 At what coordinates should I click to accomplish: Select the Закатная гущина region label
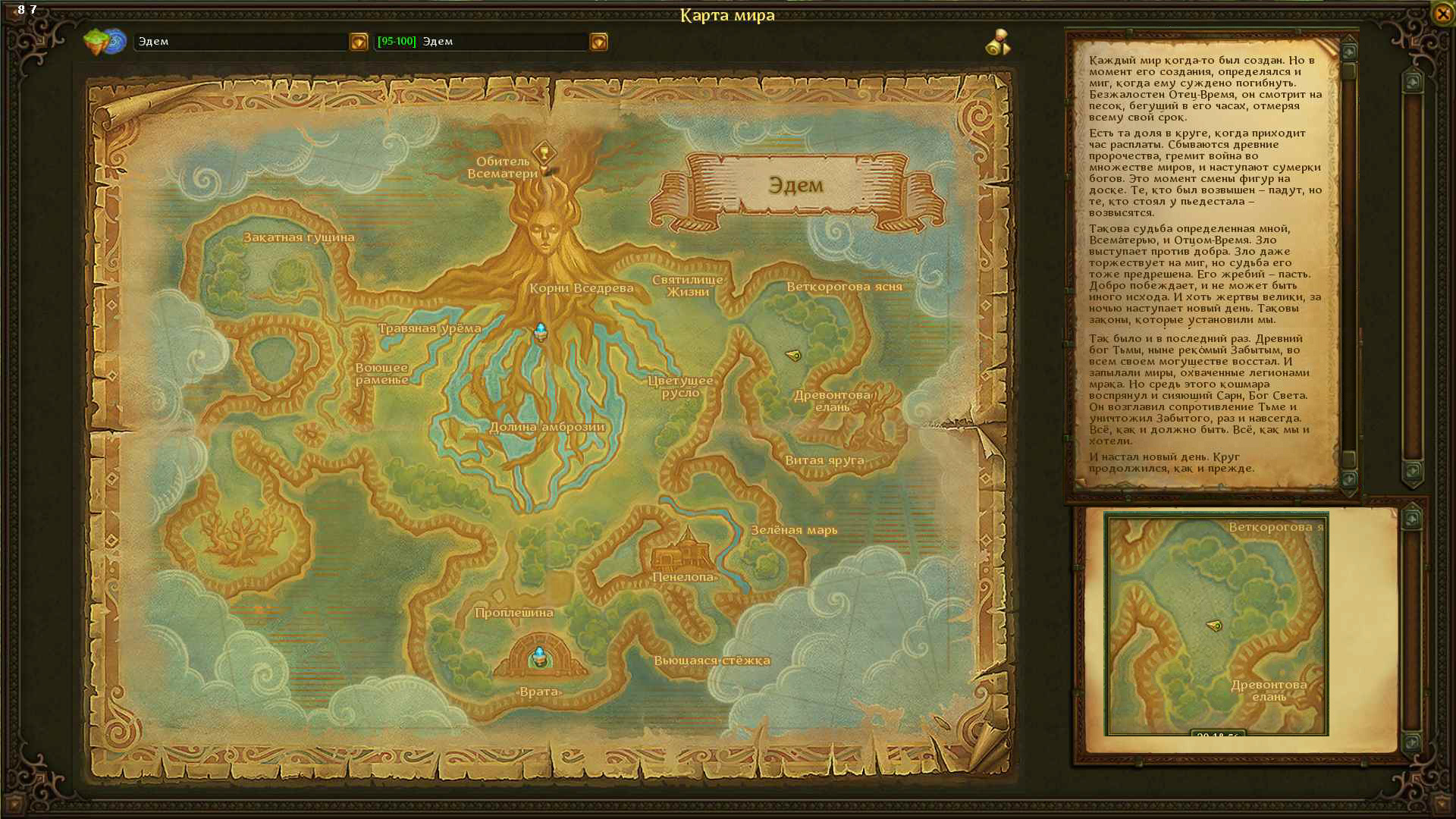[x=299, y=237]
